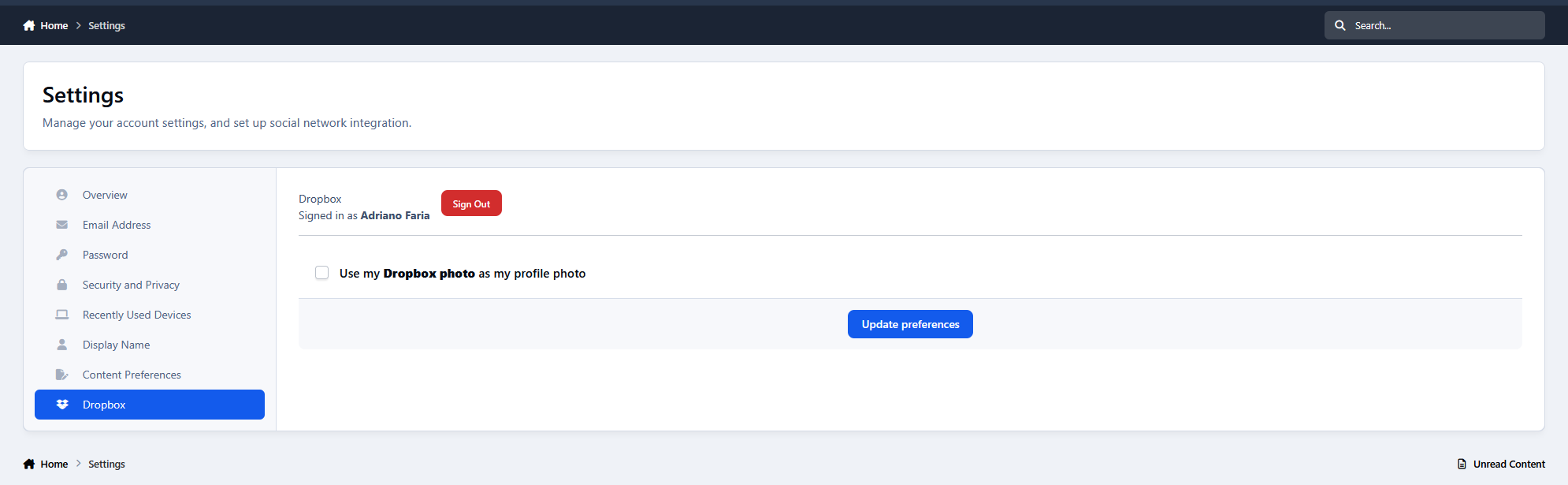Click the search magnifier icon

pos(1339,25)
